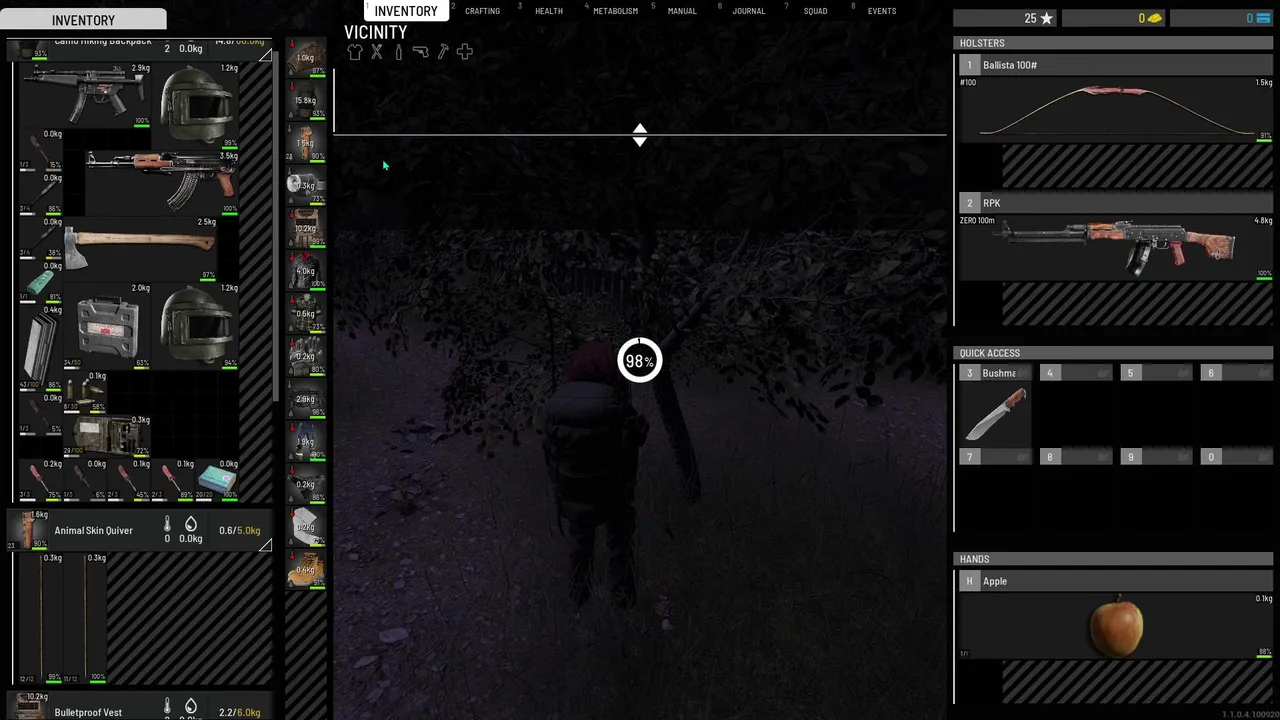Select the second arrow bundle in quiver
Image resolution: width=1280 pixels, height=720 pixels.
click(x=85, y=618)
